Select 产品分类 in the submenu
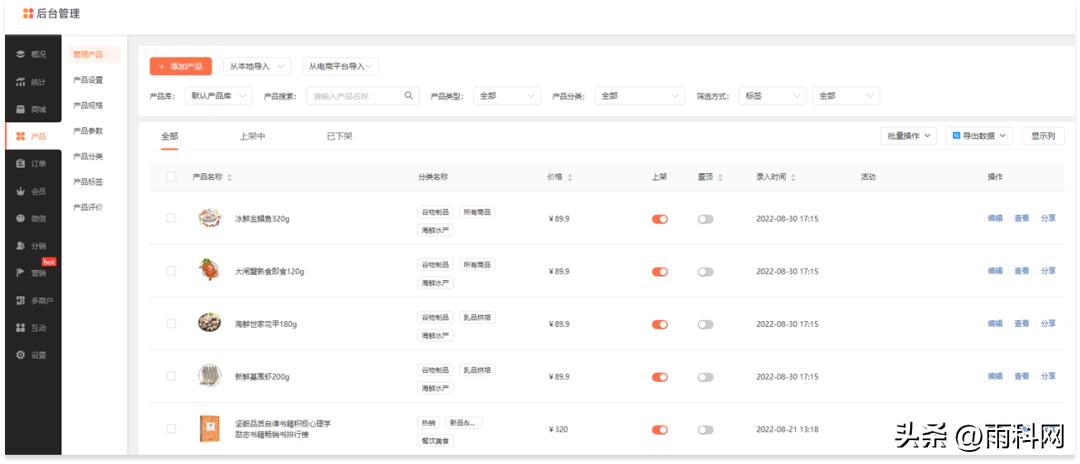 pyautogui.click(x=88, y=156)
